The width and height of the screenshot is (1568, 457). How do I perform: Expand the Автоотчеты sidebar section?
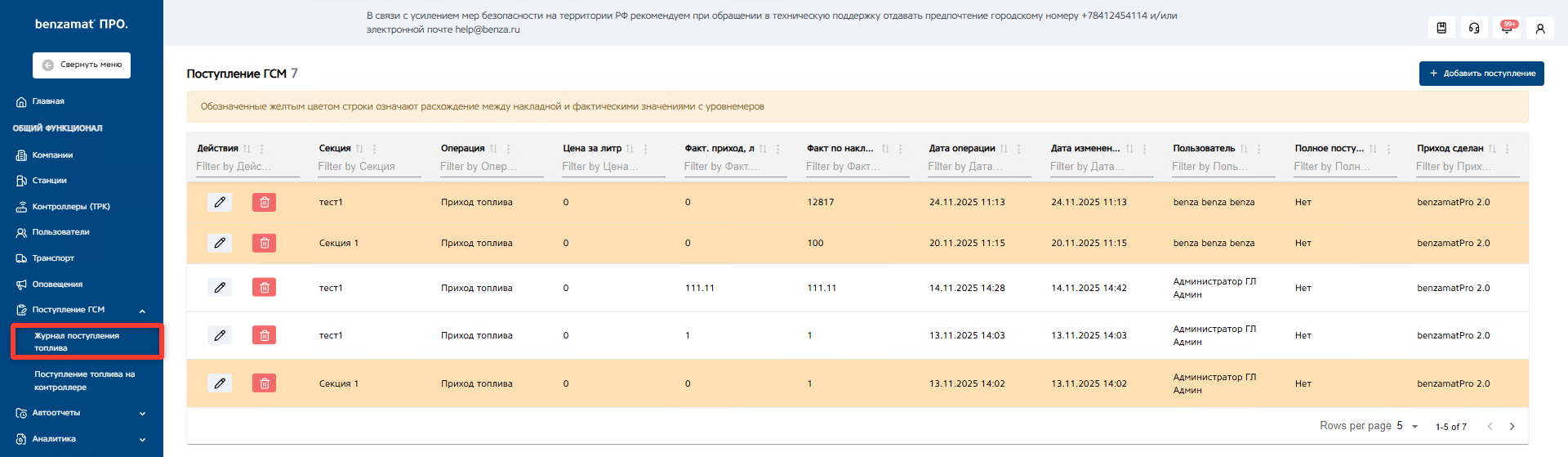click(142, 414)
